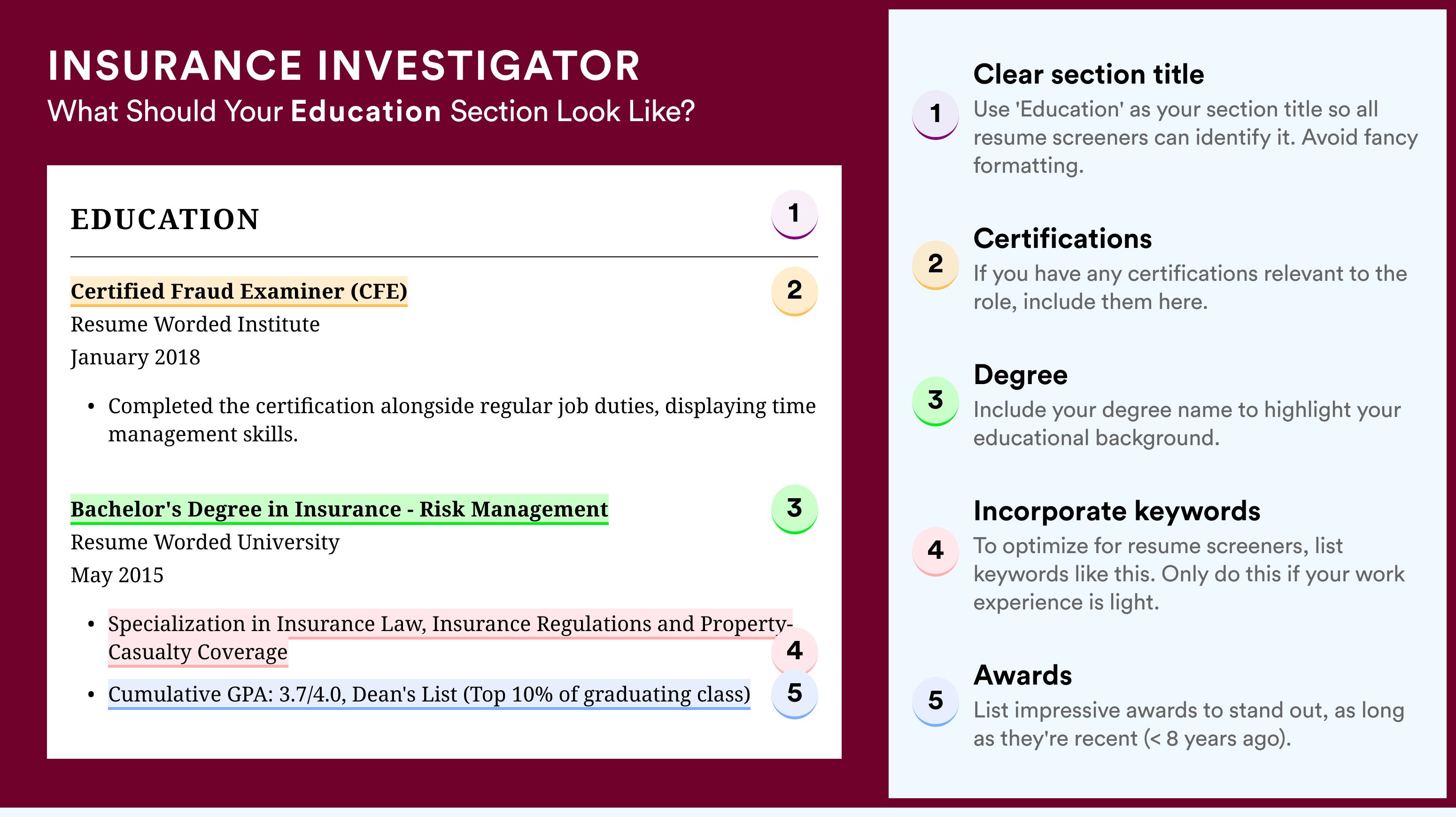Click the blue number 5 badge beside GPA line
The height and width of the screenshot is (817, 1456).
click(x=794, y=694)
